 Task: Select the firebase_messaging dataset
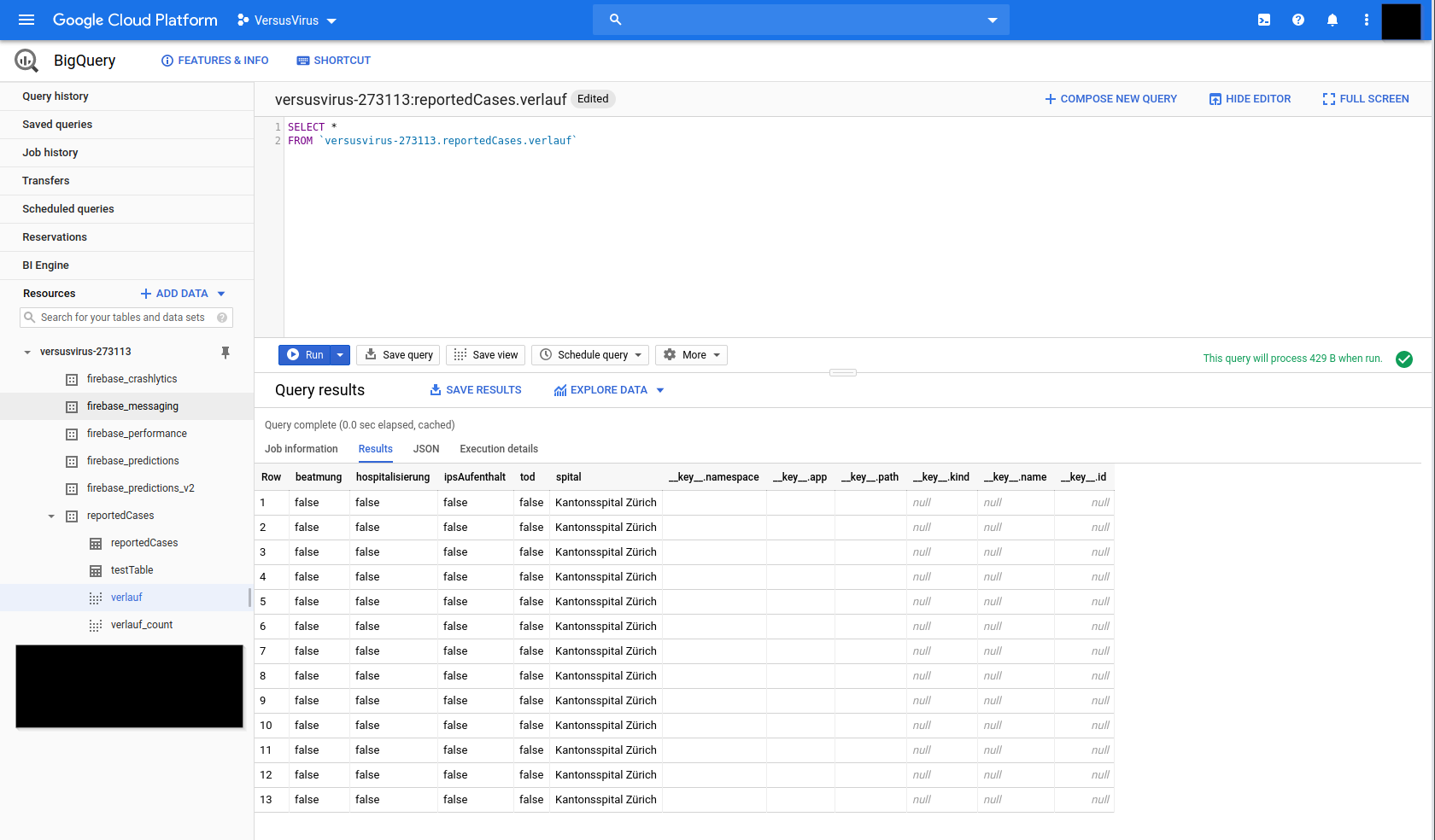coord(126,406)
